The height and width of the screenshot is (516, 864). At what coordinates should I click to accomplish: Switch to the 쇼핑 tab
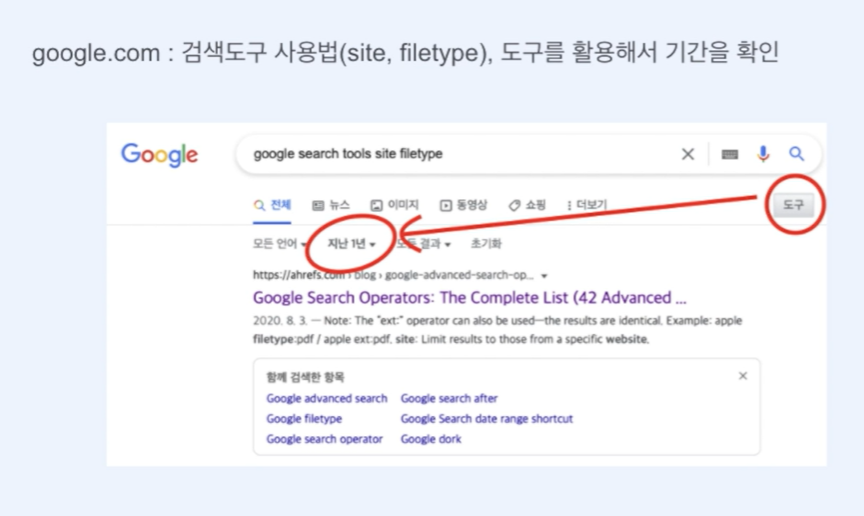(x=527, y=205)
